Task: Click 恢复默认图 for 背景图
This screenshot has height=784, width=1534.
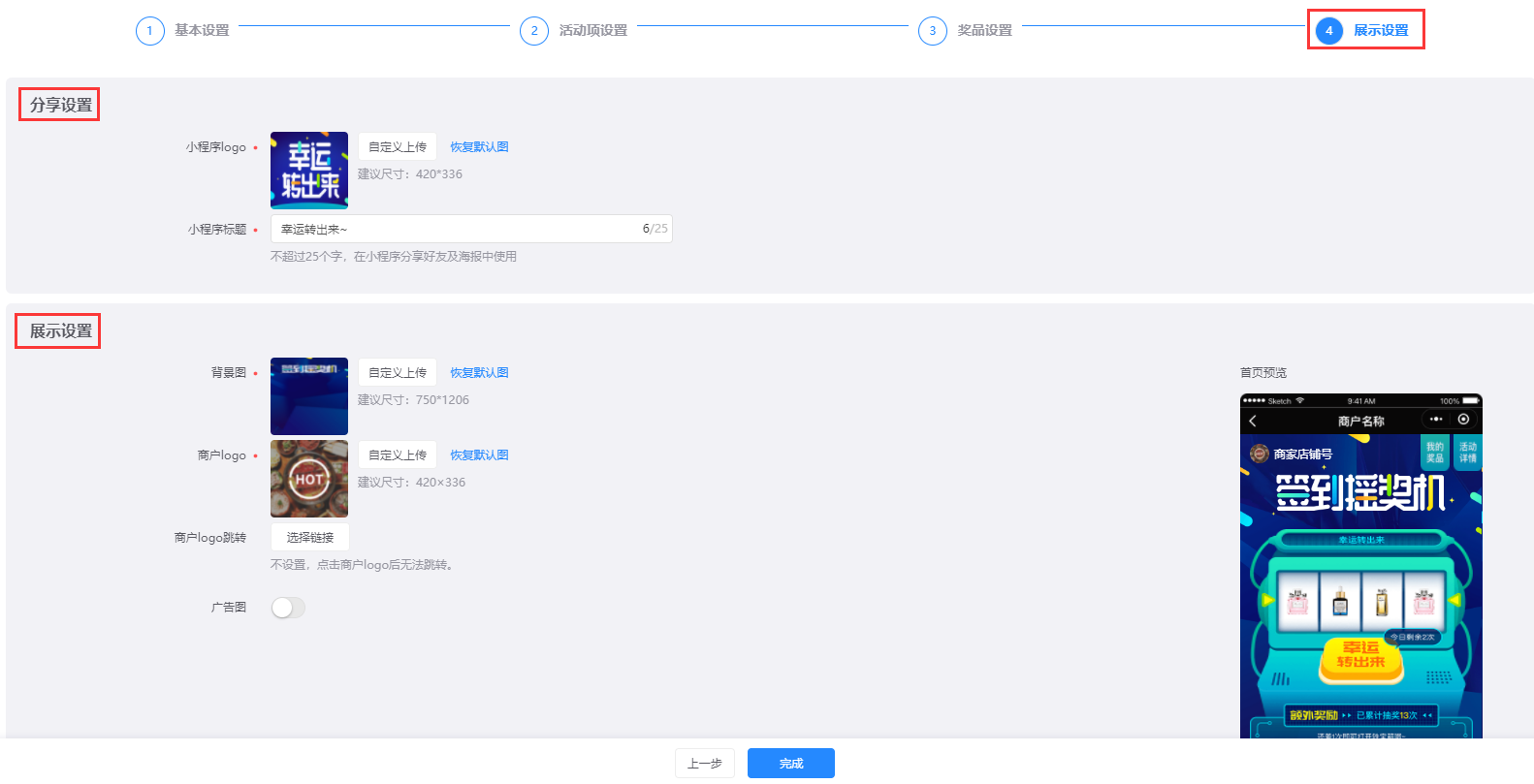Action: 479,373
